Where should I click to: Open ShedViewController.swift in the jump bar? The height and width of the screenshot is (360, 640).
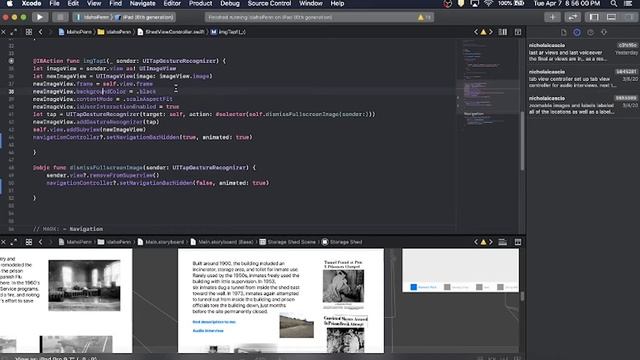pos(171,32)
